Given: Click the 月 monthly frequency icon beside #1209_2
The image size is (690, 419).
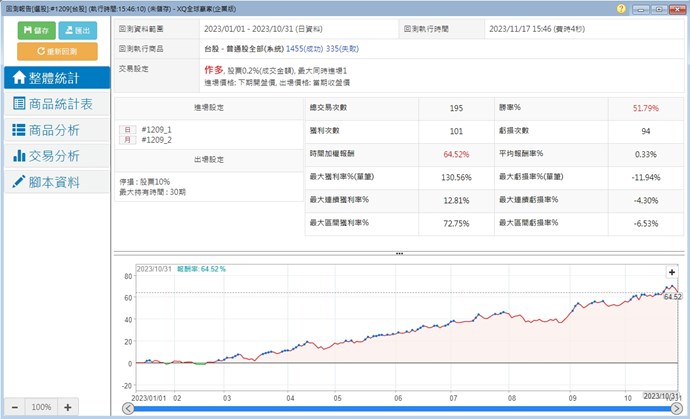Looking at the screenshot, I should coord(127,140).
